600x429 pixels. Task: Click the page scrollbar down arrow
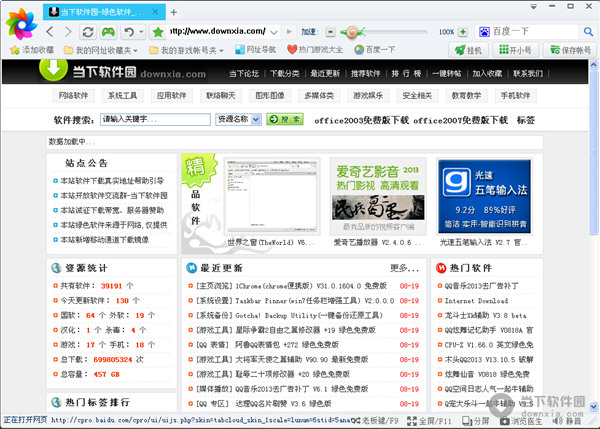click(593, 406)
